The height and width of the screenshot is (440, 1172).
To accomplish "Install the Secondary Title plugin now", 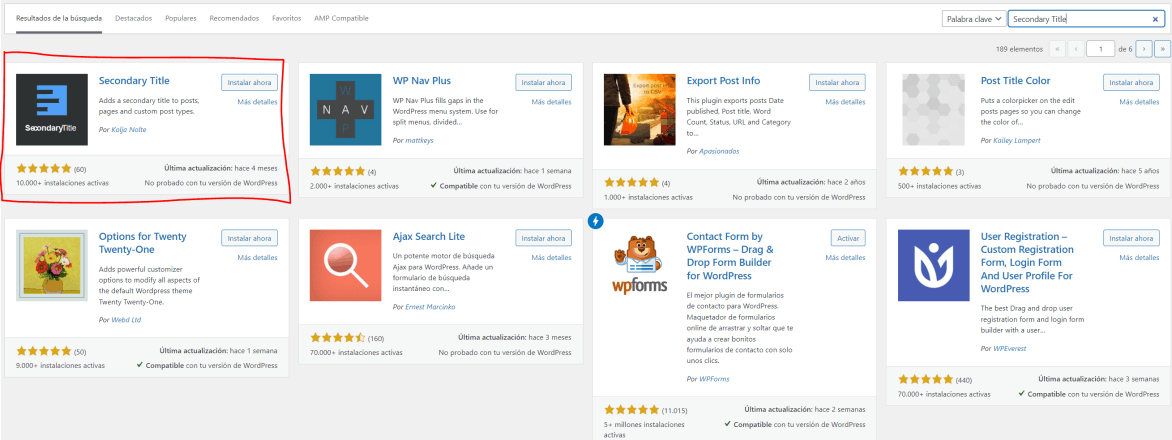I will click(x=250, y=82).
